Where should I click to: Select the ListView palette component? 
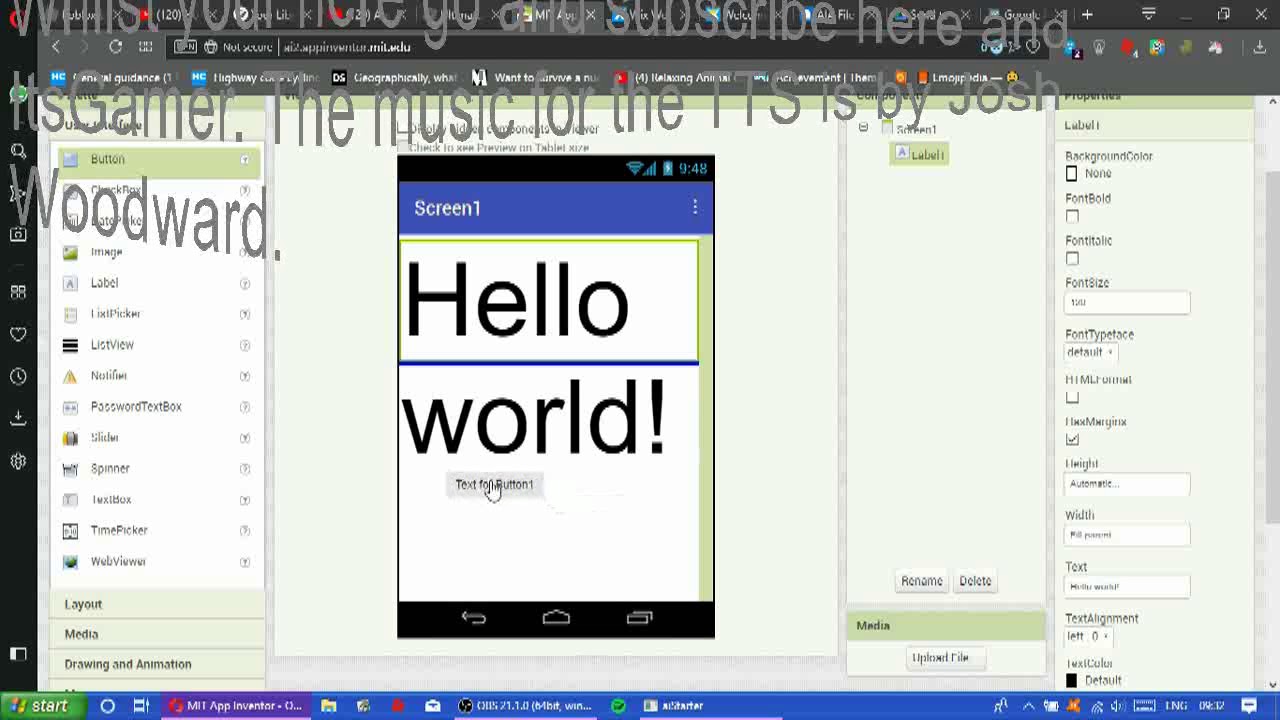pyautogui.click(x=112, y=345)
